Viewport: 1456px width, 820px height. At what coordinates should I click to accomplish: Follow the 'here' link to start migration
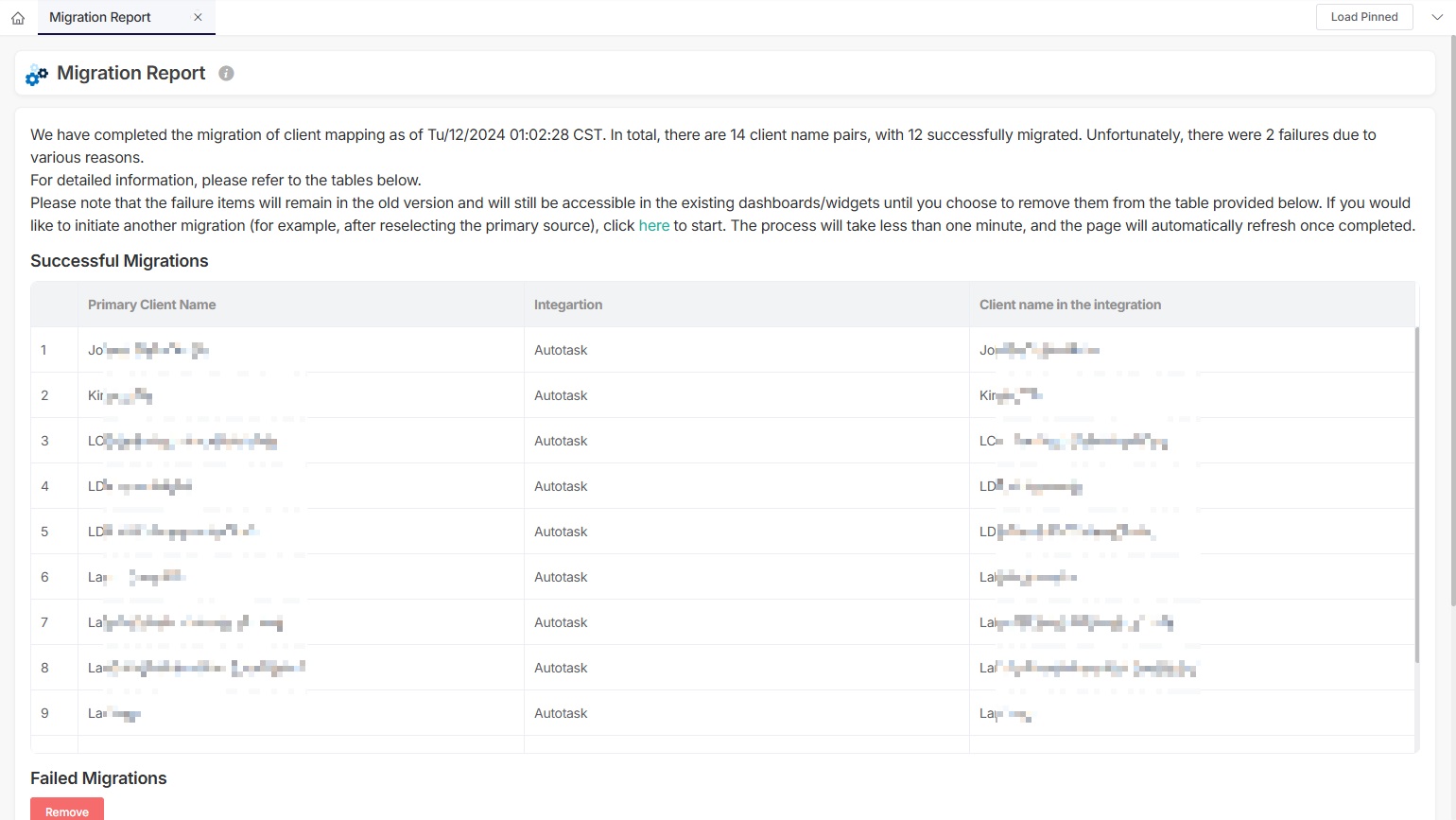point(653,226)
